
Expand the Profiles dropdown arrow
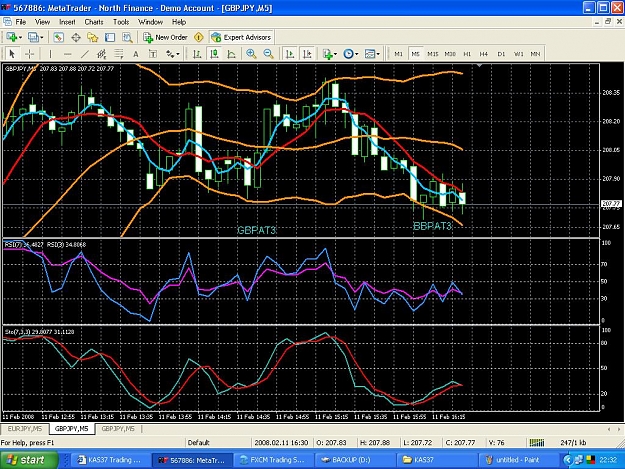[x=41, y=37]
